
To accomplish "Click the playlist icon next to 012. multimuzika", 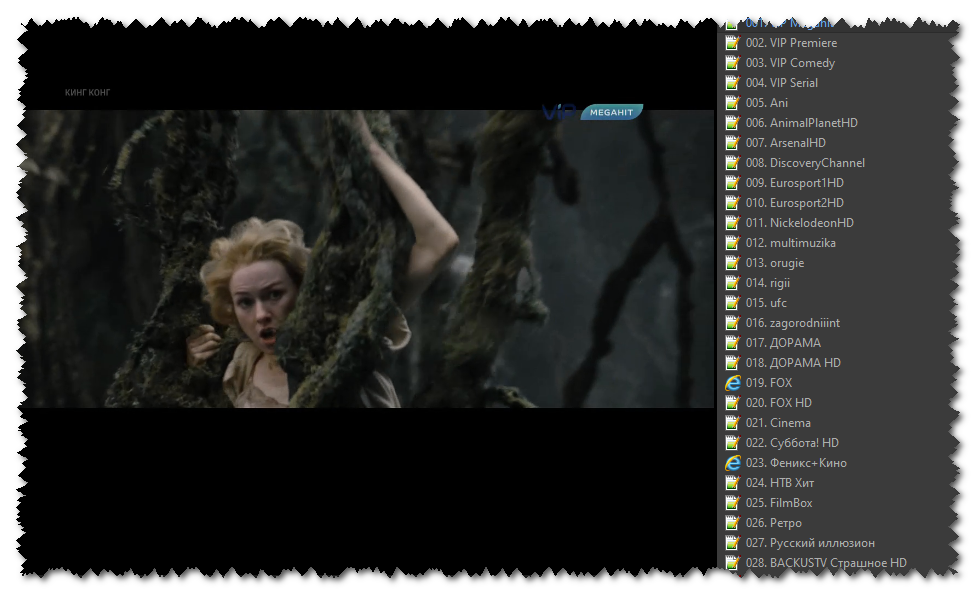I will pyautogui.click(x=733, y=243).
